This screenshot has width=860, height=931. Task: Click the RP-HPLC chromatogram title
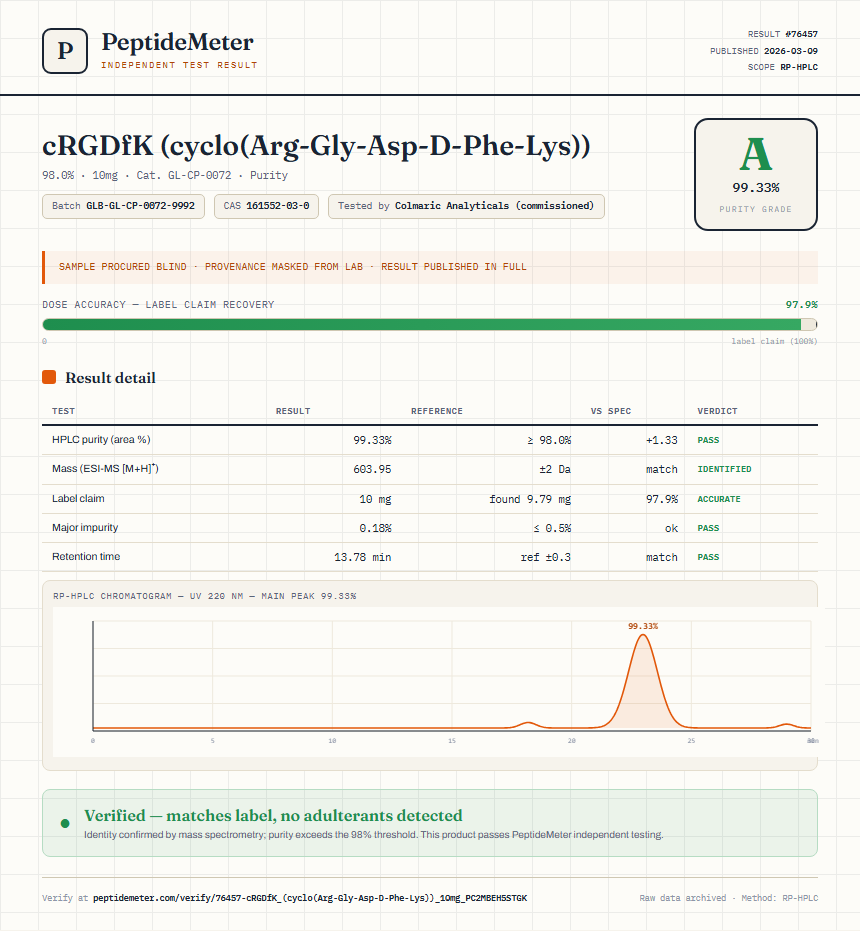coord(204,596)
